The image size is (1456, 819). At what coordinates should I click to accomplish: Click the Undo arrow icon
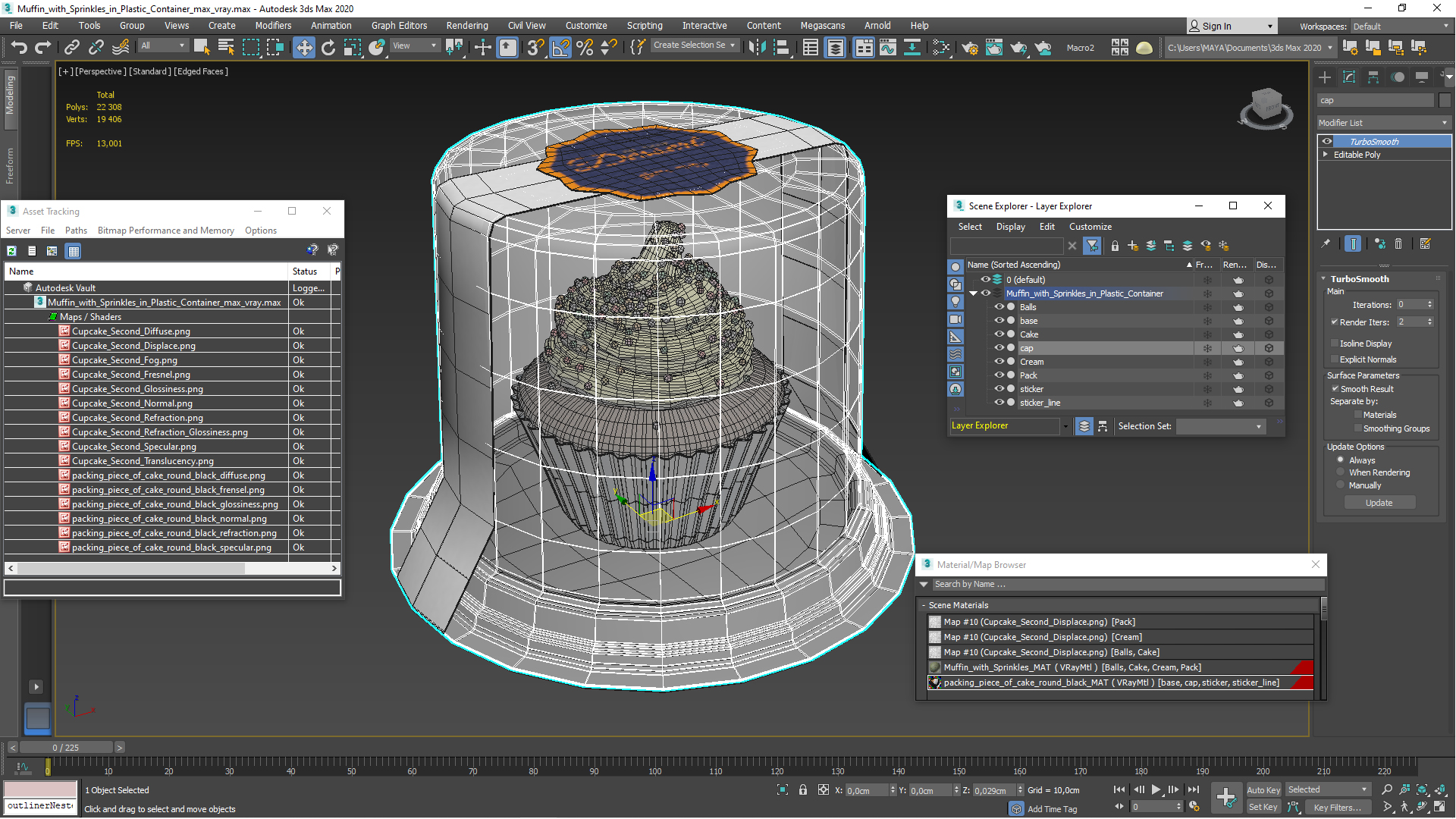coord(19,48)
